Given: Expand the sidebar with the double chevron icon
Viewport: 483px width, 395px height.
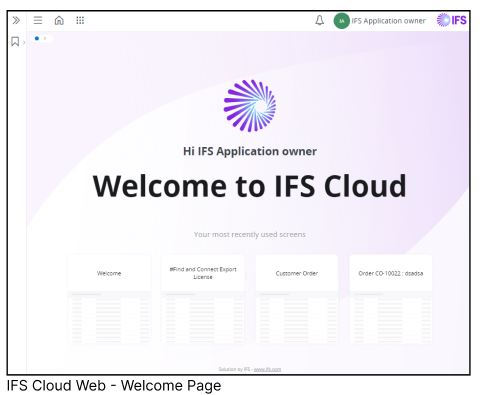Looking at the screenshot, I should (16, 21).
